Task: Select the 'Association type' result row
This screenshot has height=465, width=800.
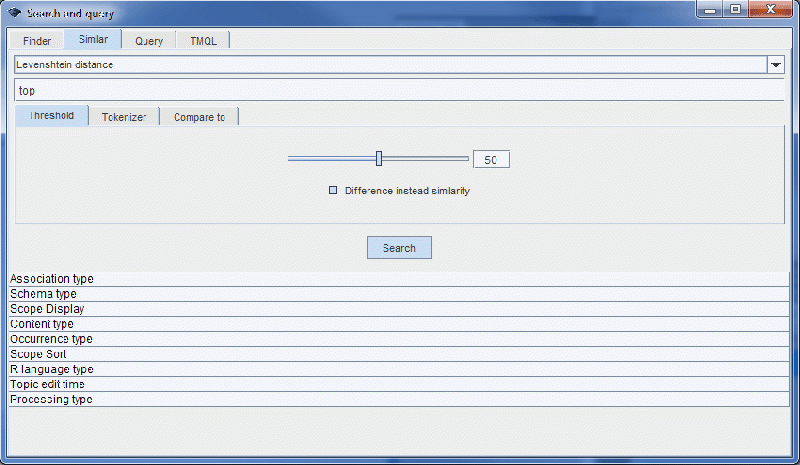Action: [x=399, y=279]
